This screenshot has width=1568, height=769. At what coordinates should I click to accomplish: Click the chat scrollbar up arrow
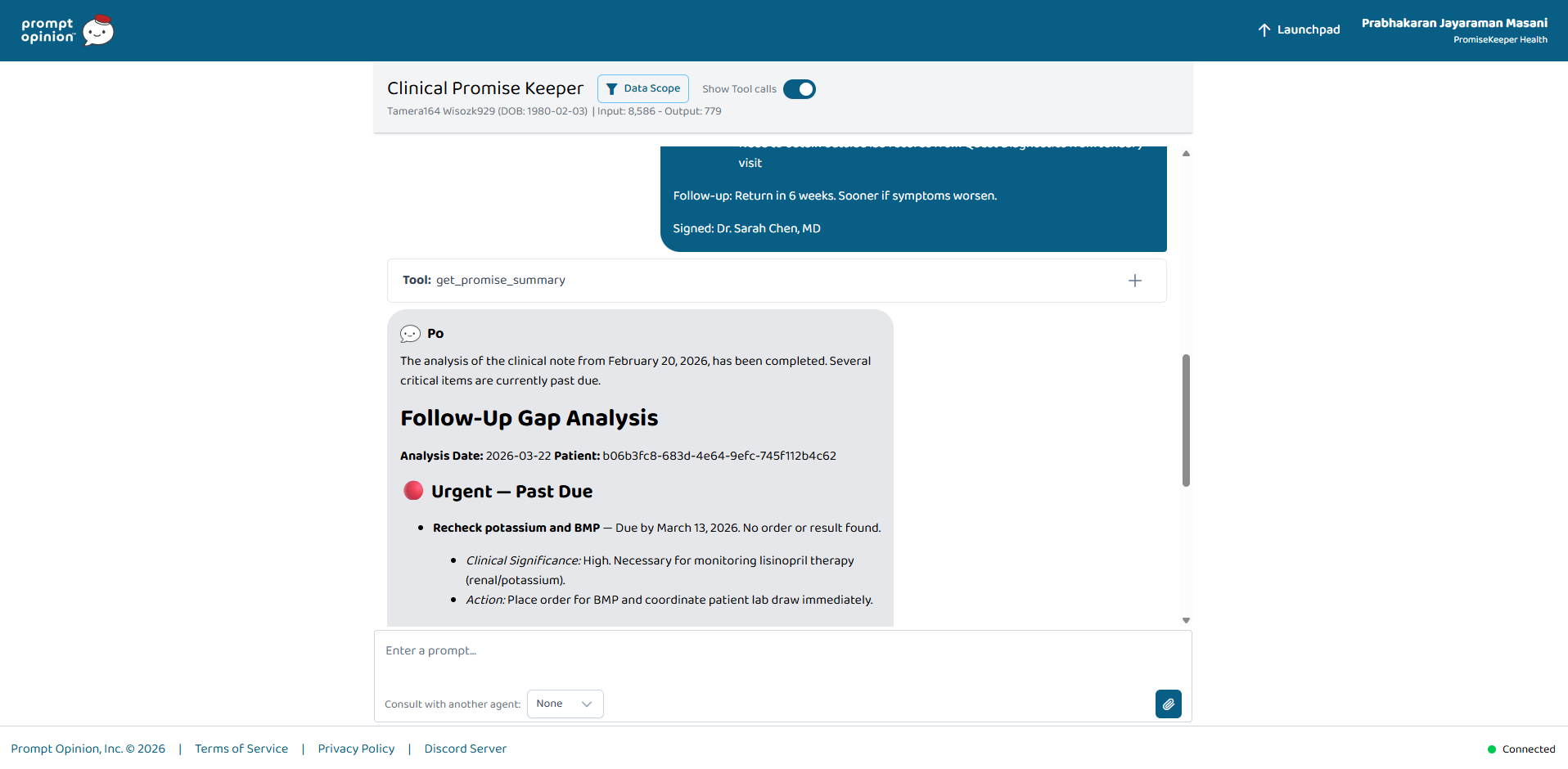[1186, 154]
